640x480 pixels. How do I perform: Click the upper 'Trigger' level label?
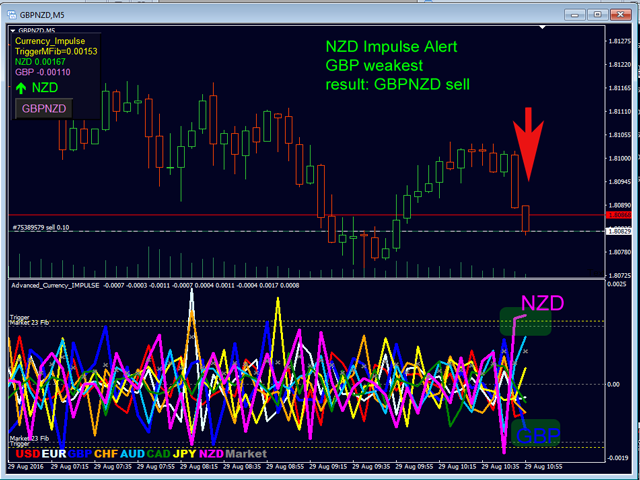[20, 317]
